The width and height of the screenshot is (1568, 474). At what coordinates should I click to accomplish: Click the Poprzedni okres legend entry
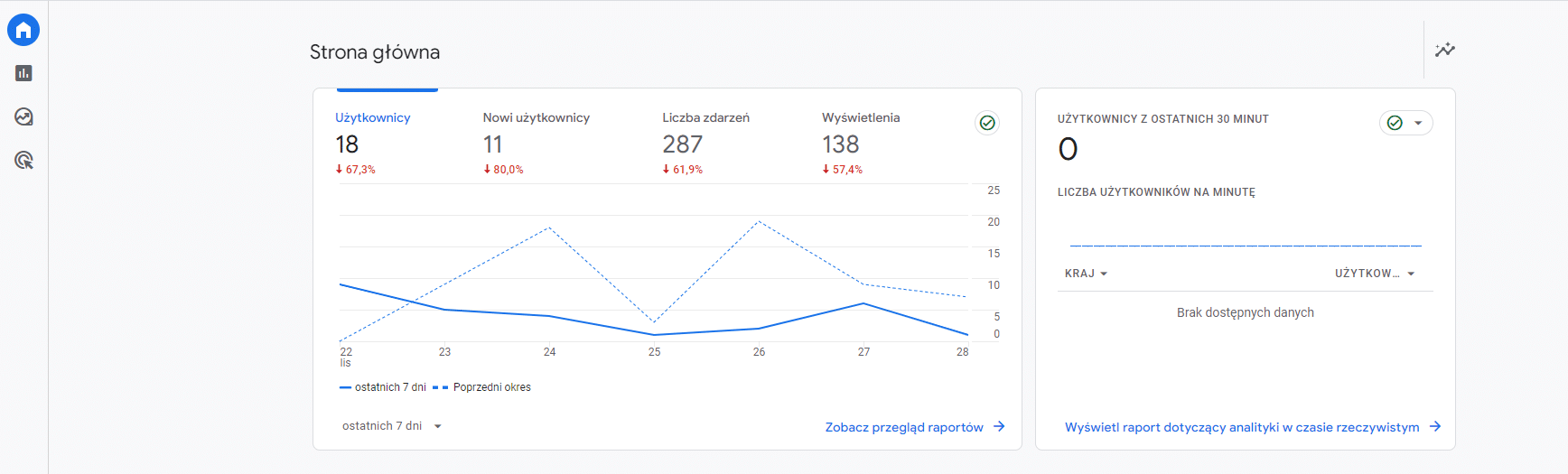coord(482,387)
